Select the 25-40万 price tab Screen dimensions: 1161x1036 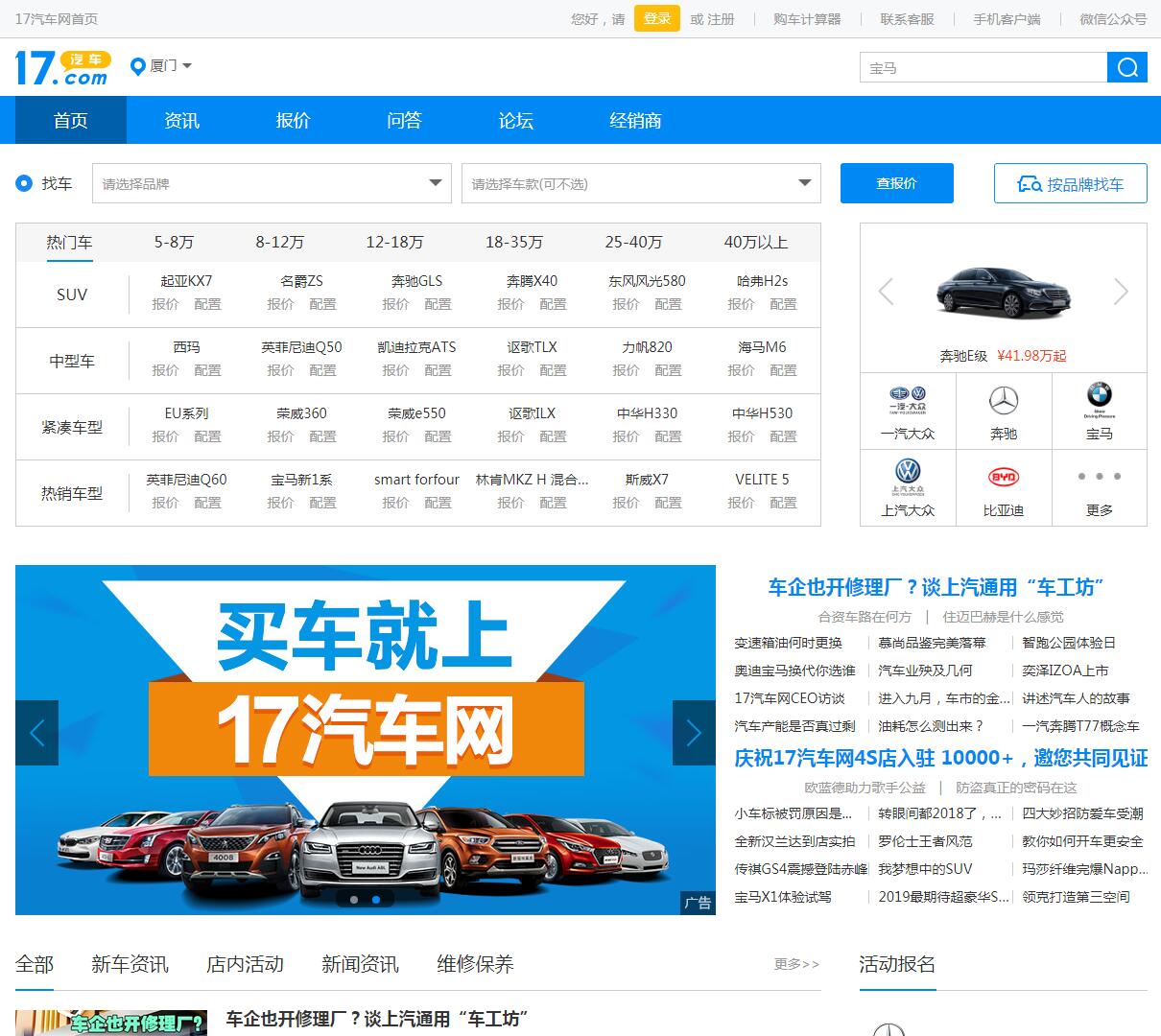tap(633, 243)
